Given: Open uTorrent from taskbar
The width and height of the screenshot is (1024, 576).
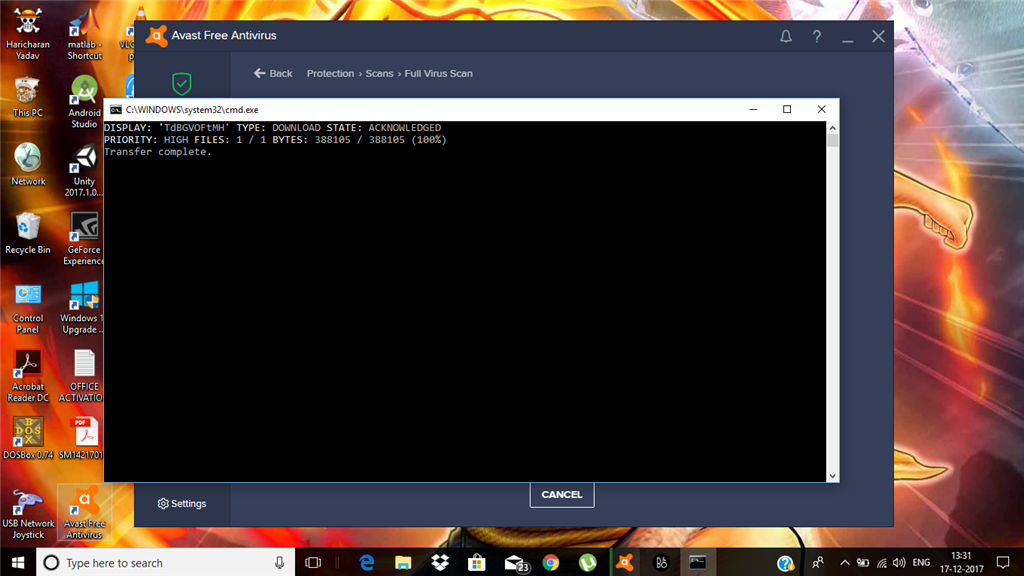Looking at the screenshot, I should (587, 562).
